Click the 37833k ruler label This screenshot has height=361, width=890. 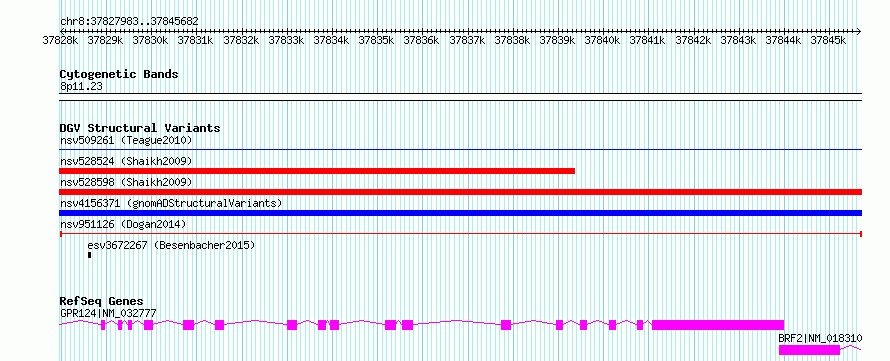coord(287,40)
